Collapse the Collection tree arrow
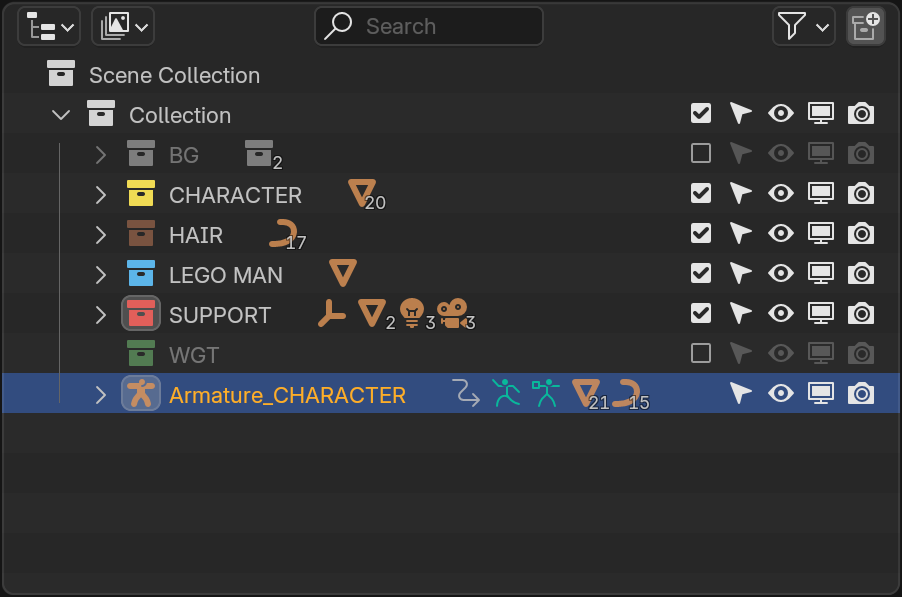Viewport: 902px width, 597px height. point(60,114)
